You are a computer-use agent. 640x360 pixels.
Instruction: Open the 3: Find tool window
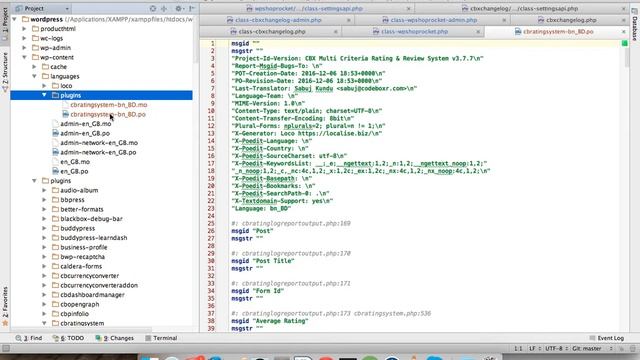click(x=29, y=338)
